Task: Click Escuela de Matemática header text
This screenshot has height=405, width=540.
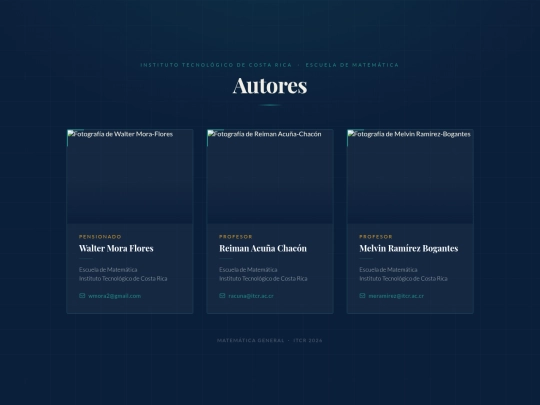Action: click(x=352, y=65)
